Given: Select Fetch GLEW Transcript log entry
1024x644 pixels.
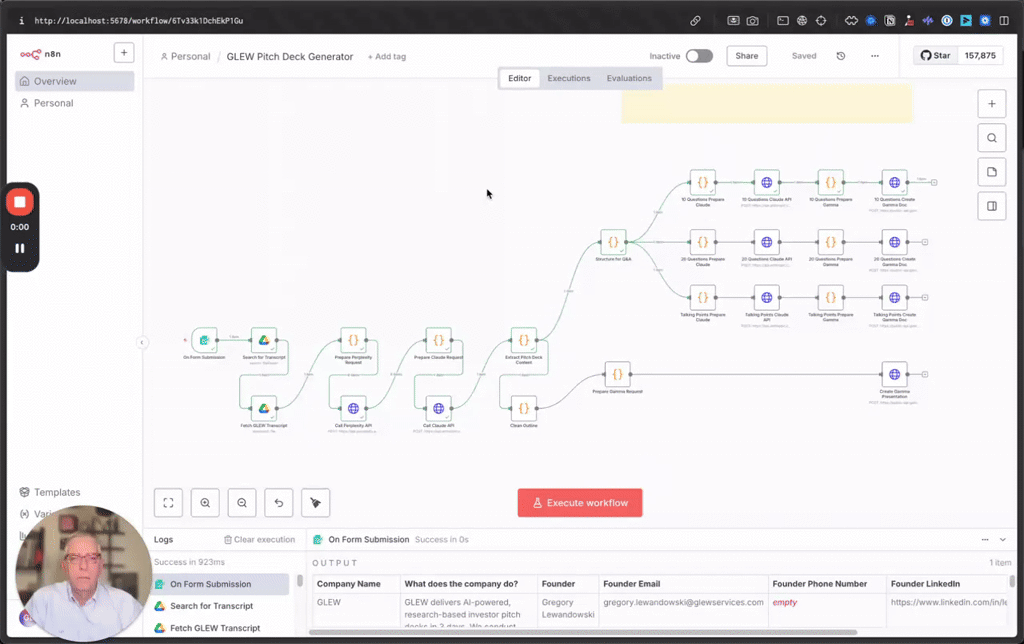Looking at the screenshot, I should (221, 628).
